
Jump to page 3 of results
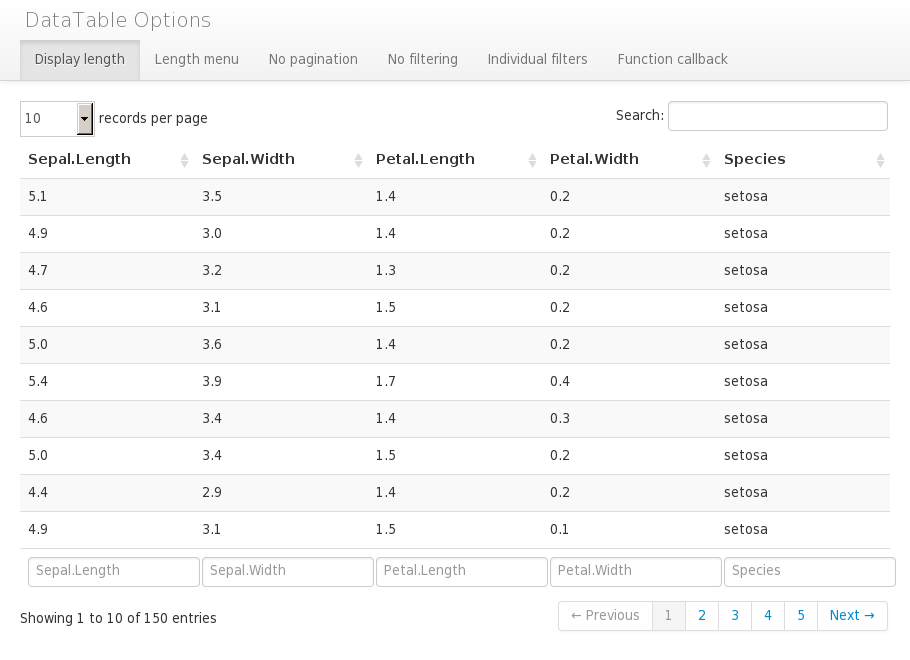[735, 616]
